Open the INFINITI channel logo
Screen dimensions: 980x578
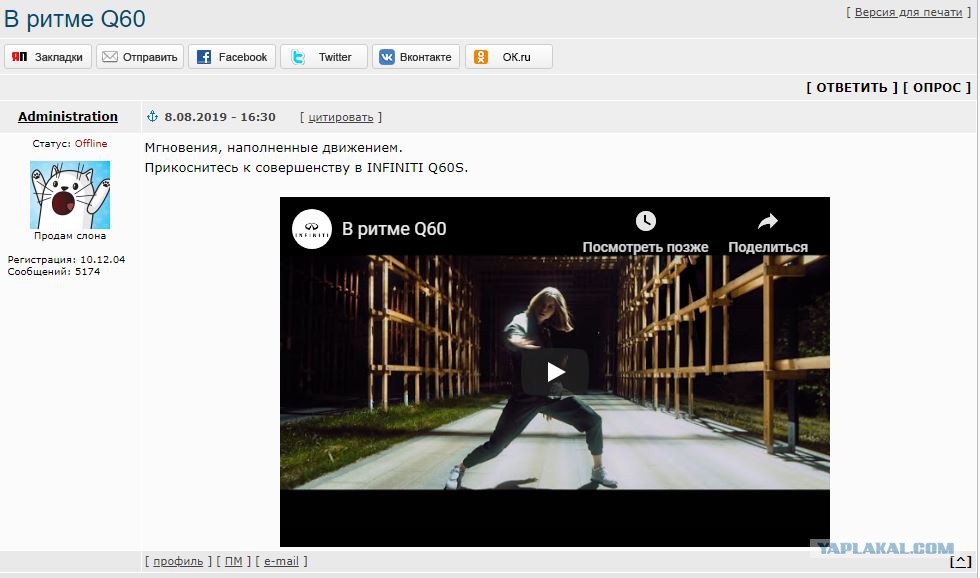(x=312, y=229)
